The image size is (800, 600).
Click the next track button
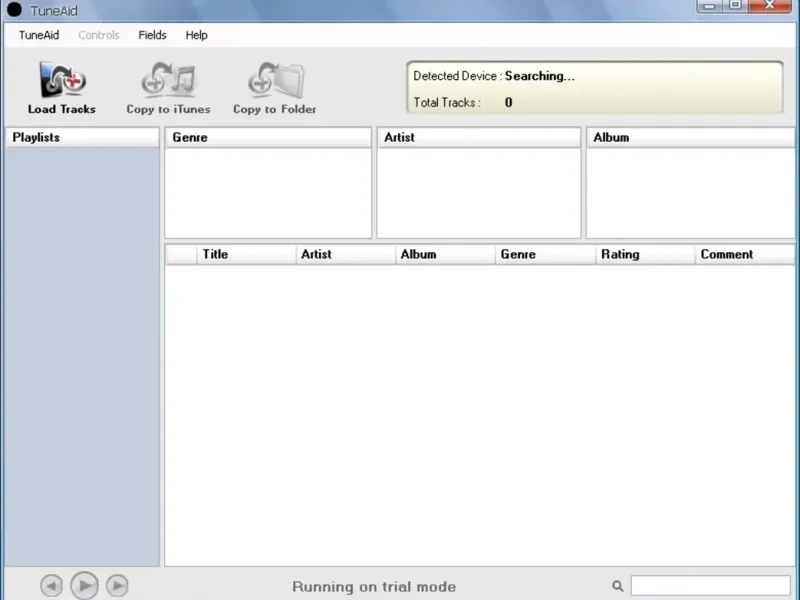click(117, 585)
